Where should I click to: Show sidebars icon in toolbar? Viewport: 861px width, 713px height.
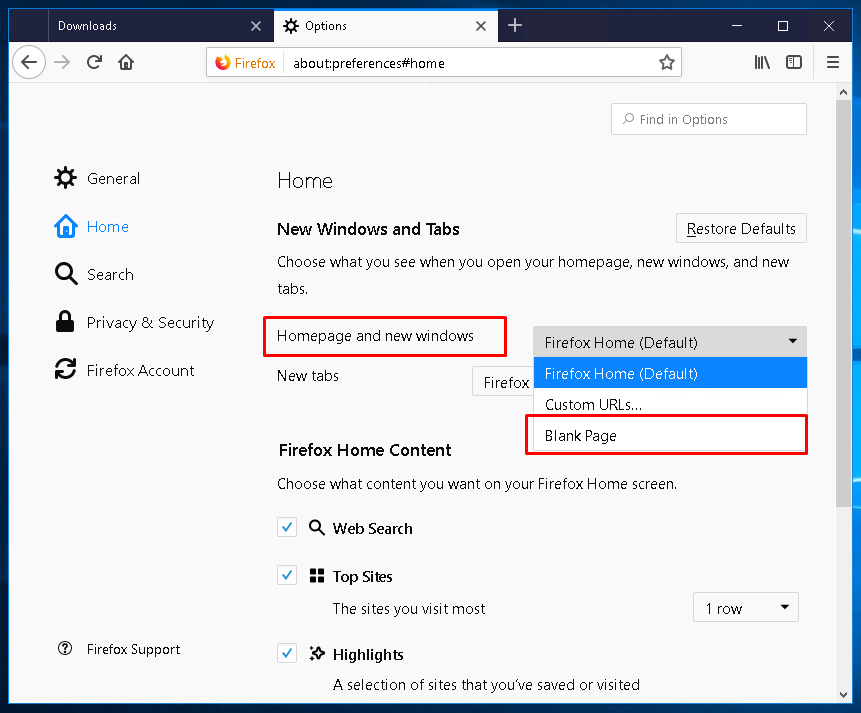pyautogui.click(x=793, y=62)
